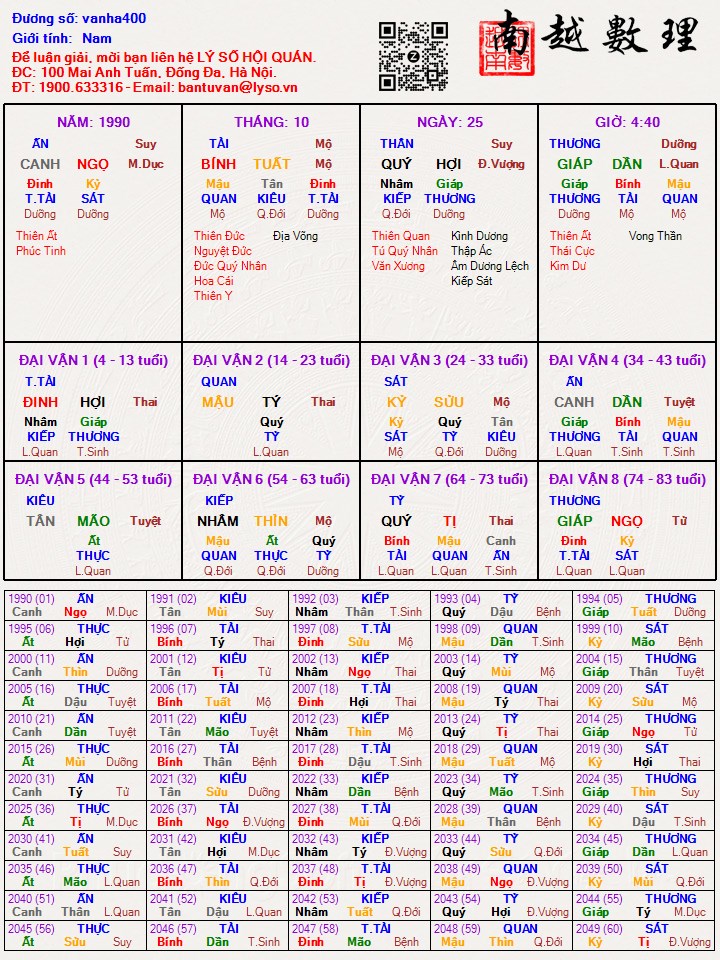Click the year cell '2040 (51)'
Image resolution: width=720 pixels, height=960 pixels.
tap(75, 906)
